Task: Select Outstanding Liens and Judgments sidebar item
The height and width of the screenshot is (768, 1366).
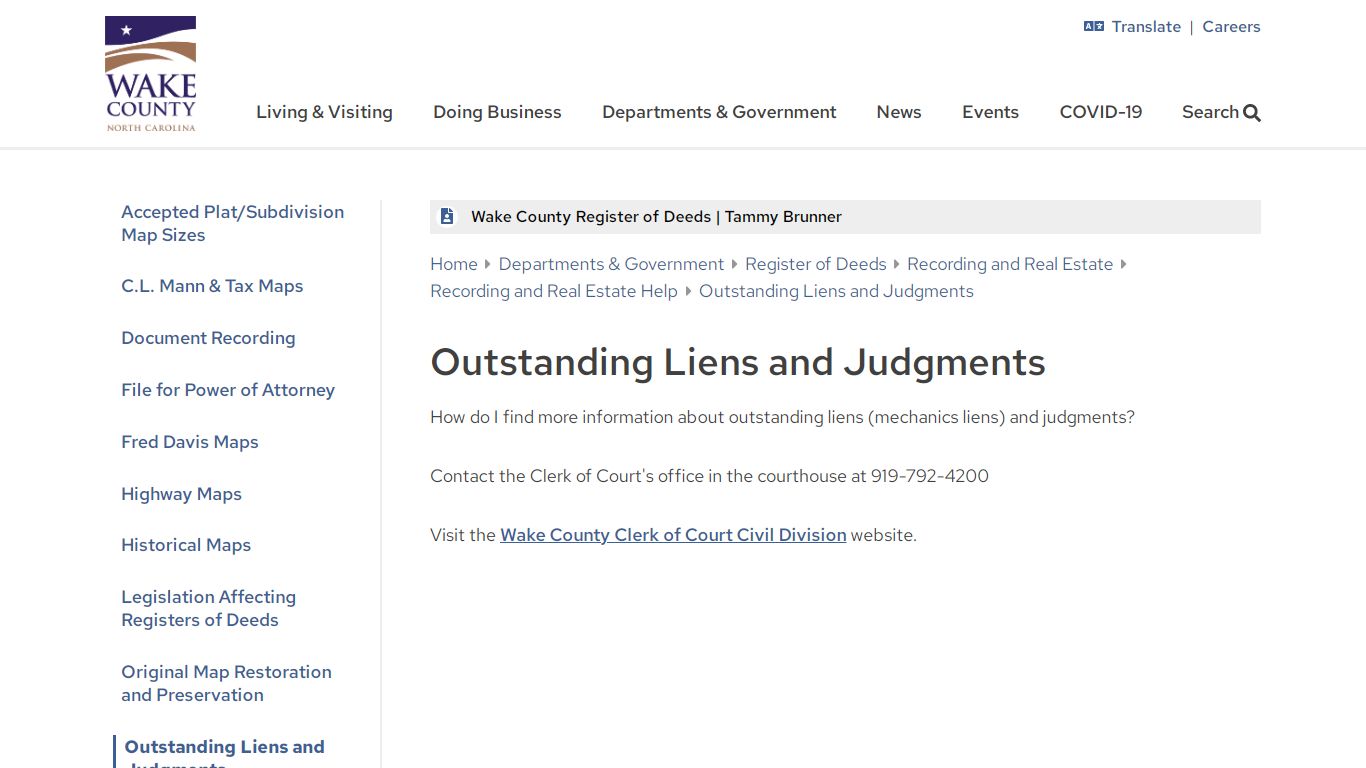Action: coord(224,754)
